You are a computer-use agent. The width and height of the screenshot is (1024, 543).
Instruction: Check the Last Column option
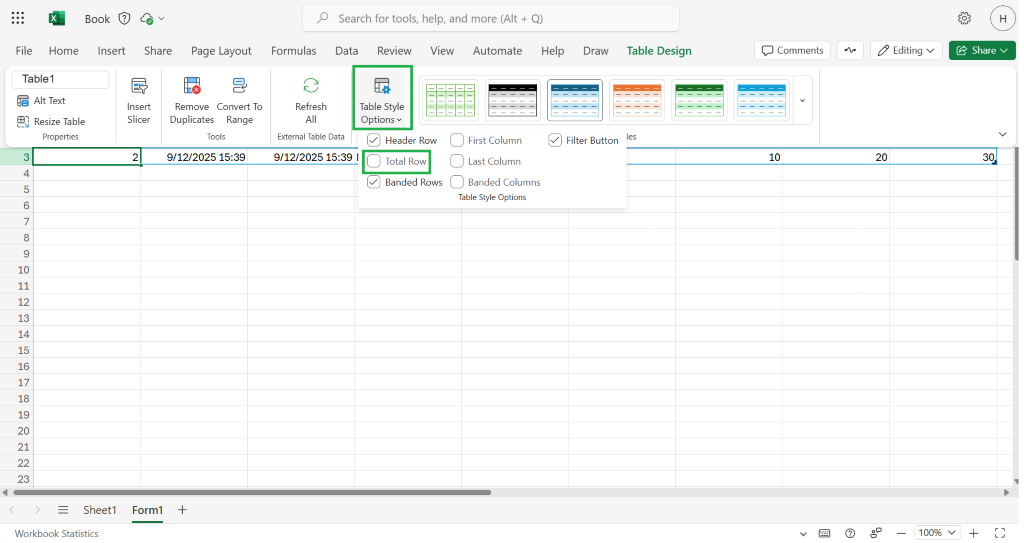click(x=457, y=161)
